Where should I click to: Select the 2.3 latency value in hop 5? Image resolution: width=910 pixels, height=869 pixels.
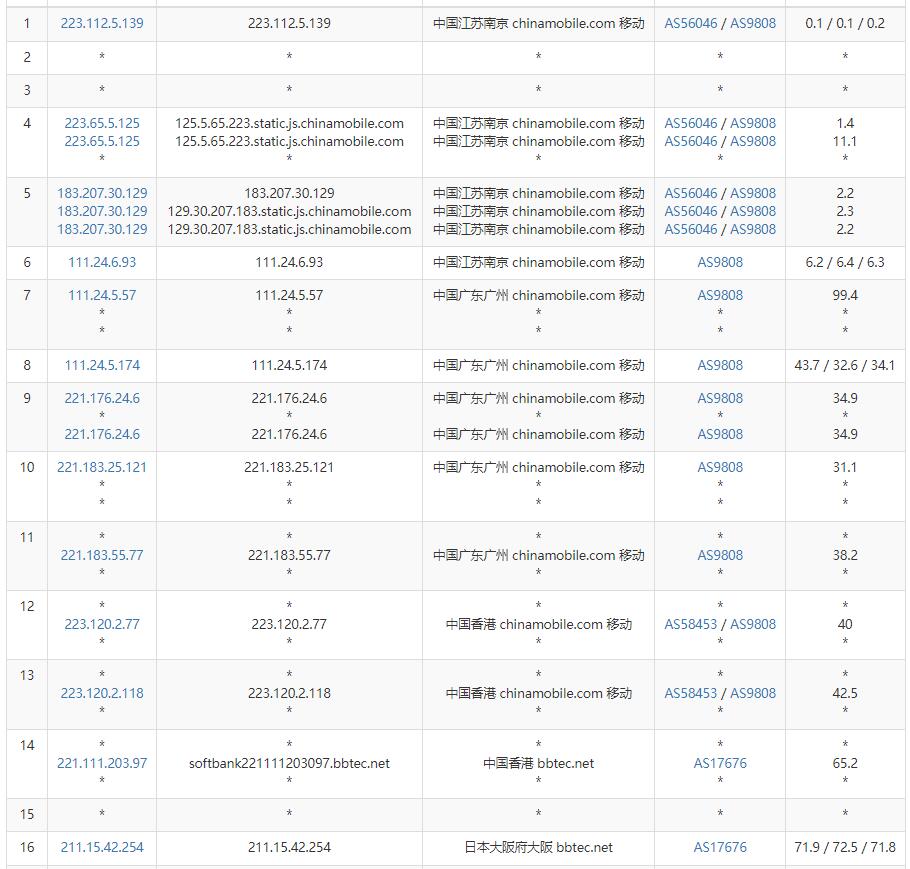(x=844, y=211)
